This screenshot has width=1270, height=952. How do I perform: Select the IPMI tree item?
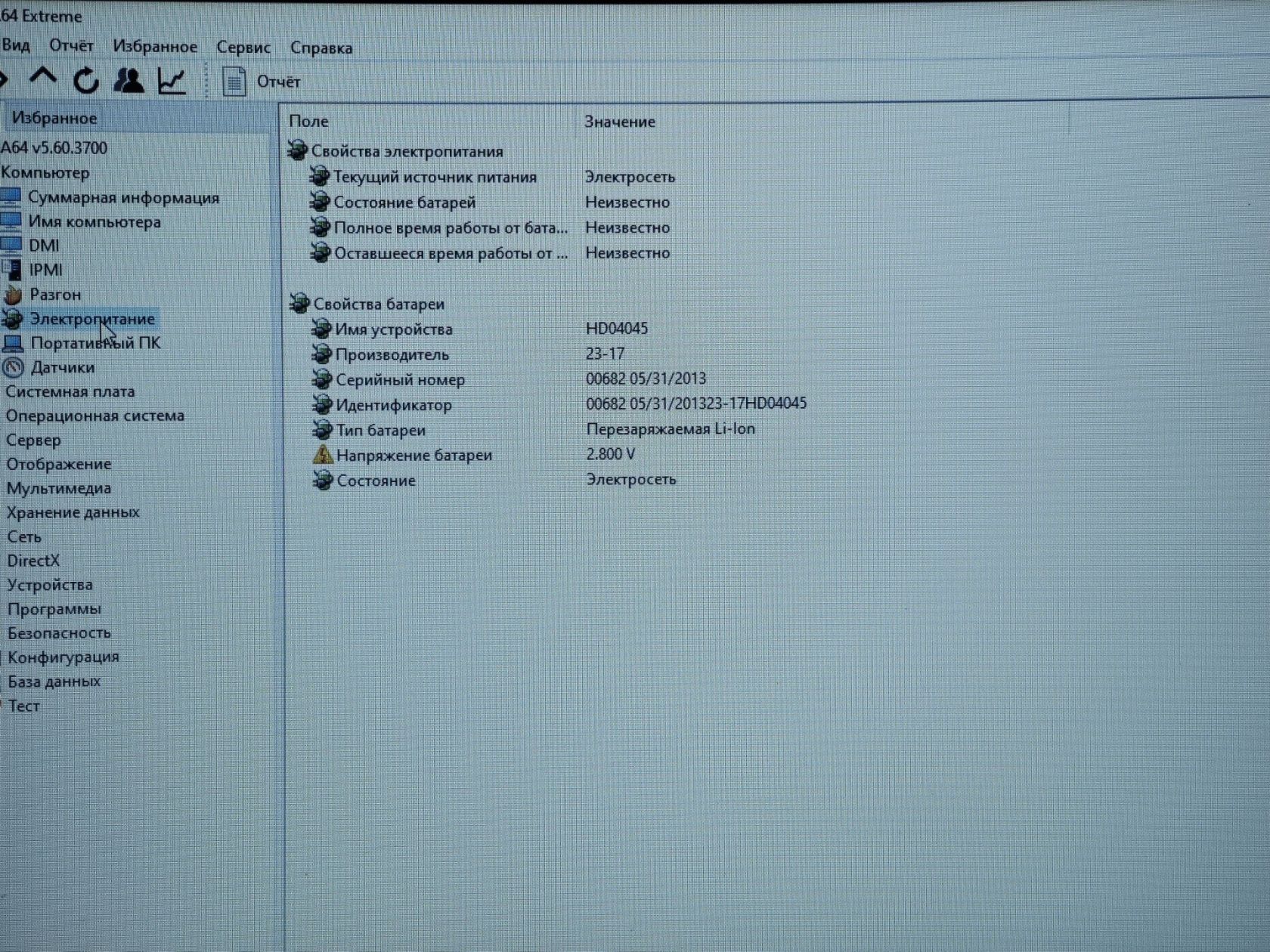45,270
